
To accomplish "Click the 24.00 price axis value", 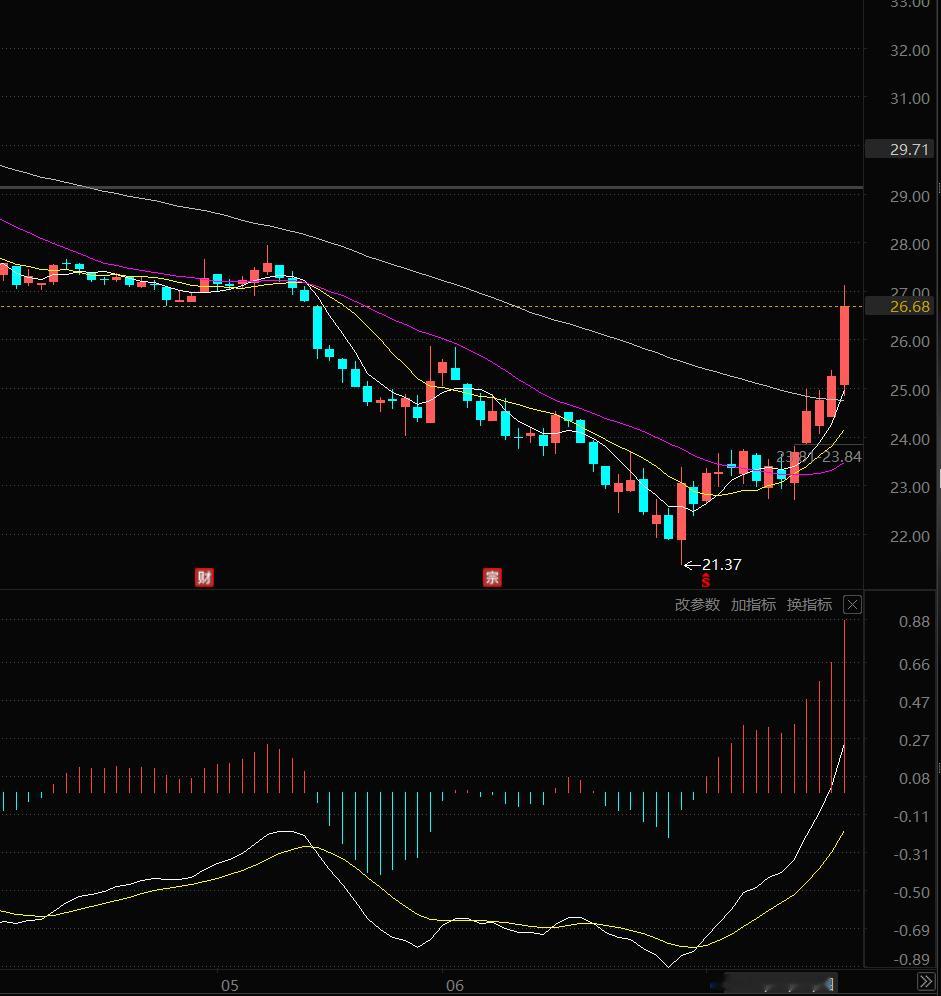I will click(x=909, y=439).
